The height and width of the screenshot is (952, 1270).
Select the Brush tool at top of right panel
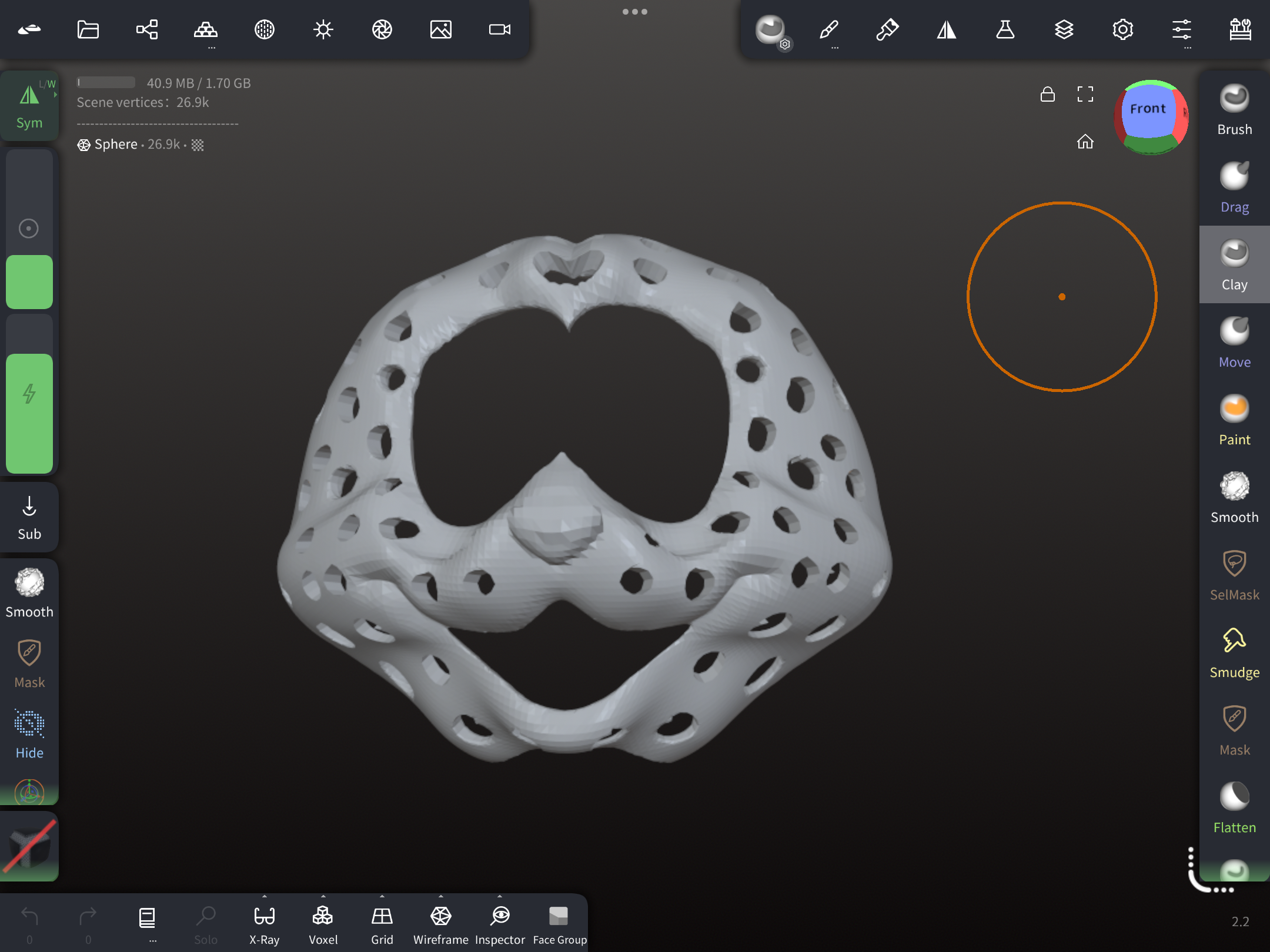coord(1234,109)
